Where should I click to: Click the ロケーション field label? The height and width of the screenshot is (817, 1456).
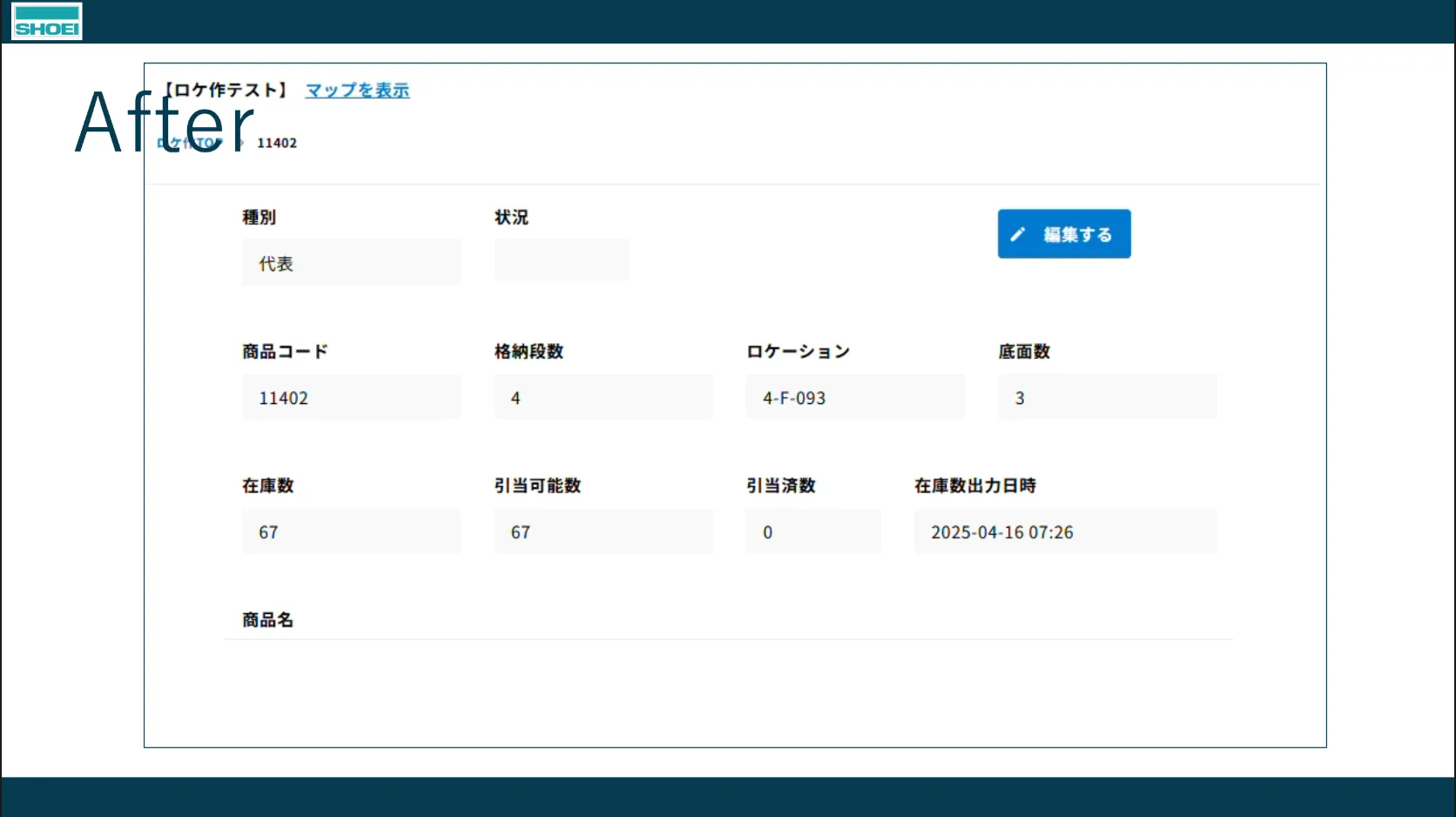[798, 352]
